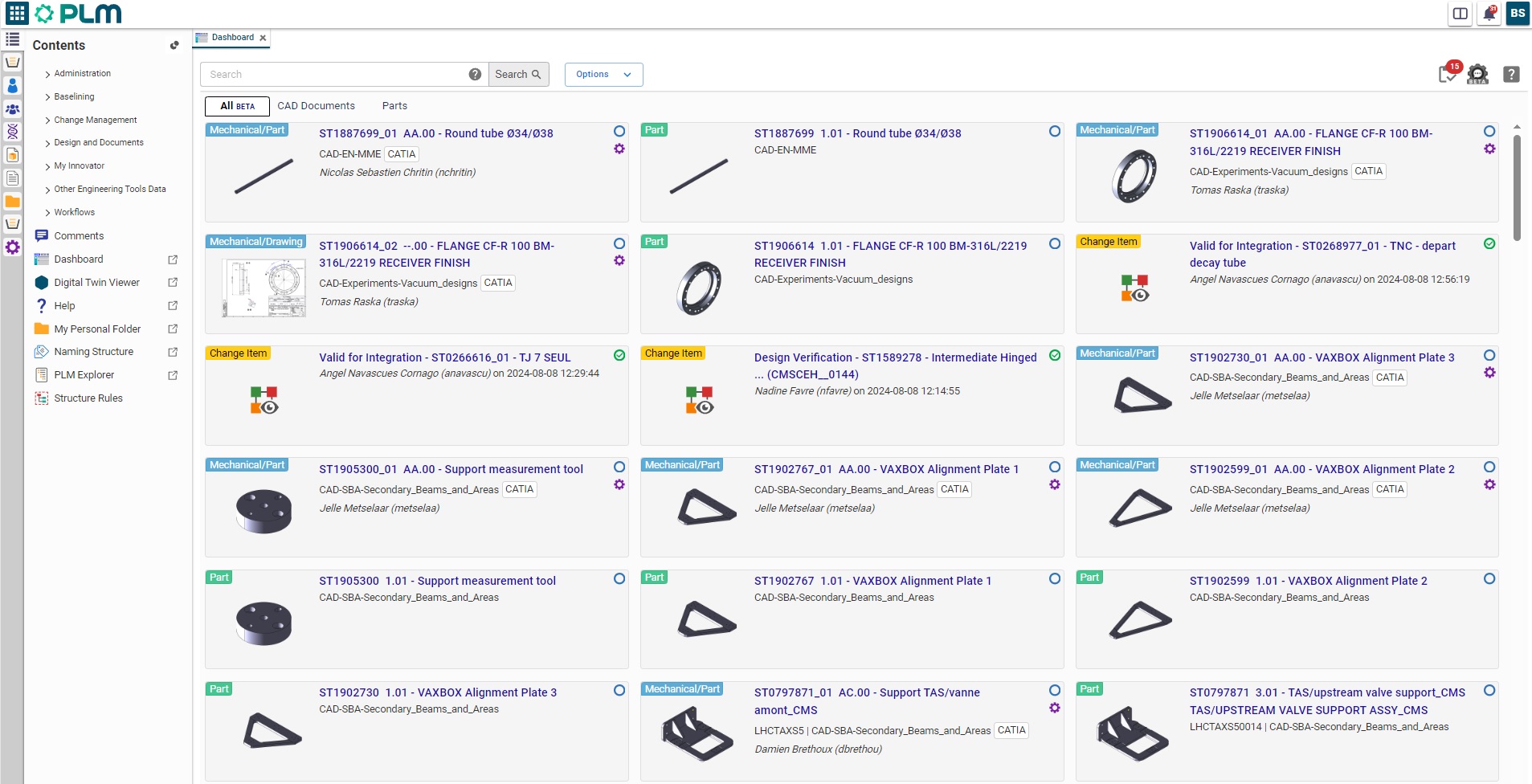Open PLM Explorer external link icon
This screenshot has height=784, width=1532.
click(173, 375)
